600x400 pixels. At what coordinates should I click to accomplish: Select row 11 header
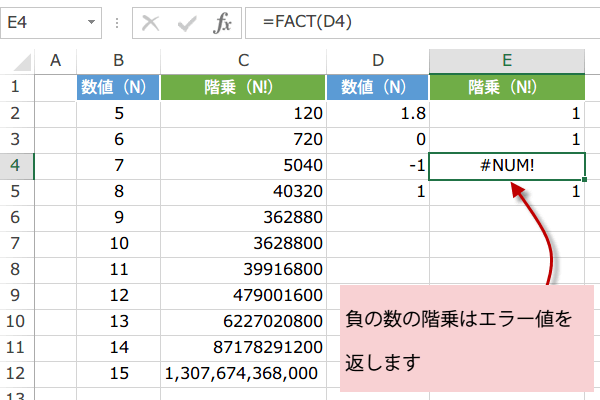(x=15, y=348)
